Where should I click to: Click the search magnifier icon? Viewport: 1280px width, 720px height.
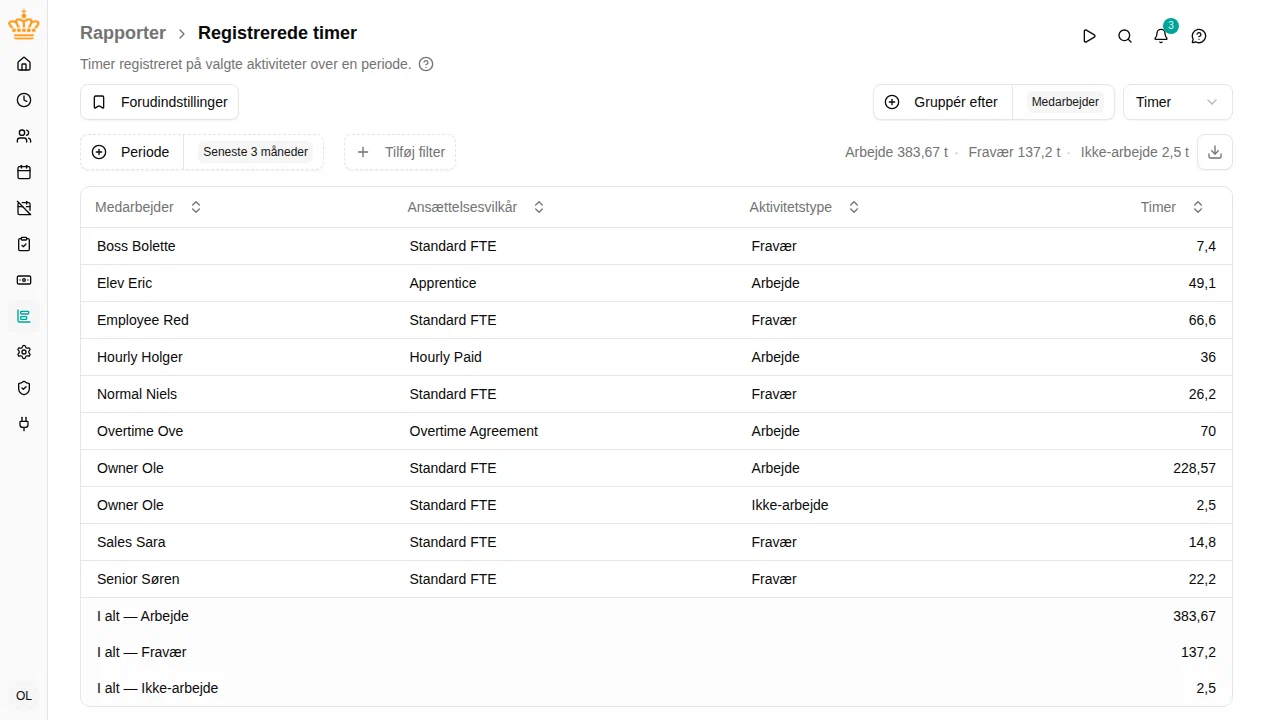1125,36
